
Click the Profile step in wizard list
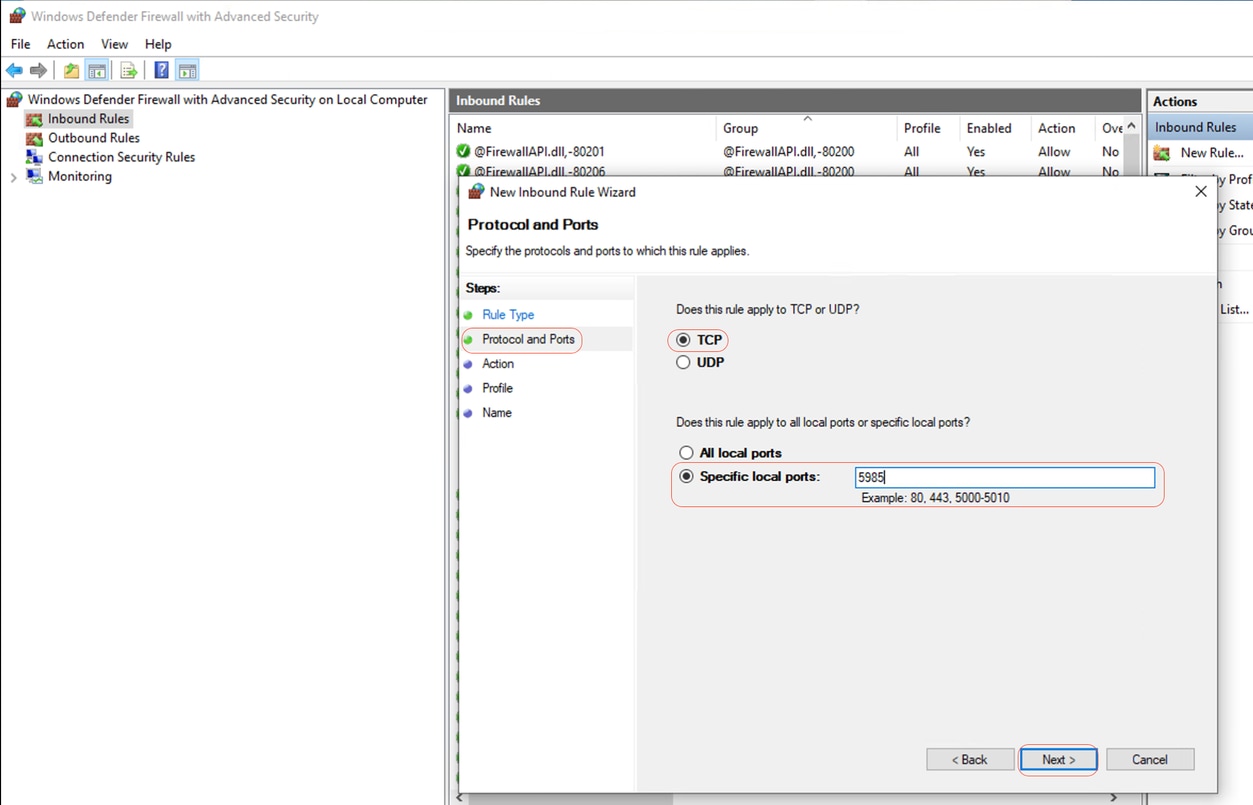pos(497,388)
